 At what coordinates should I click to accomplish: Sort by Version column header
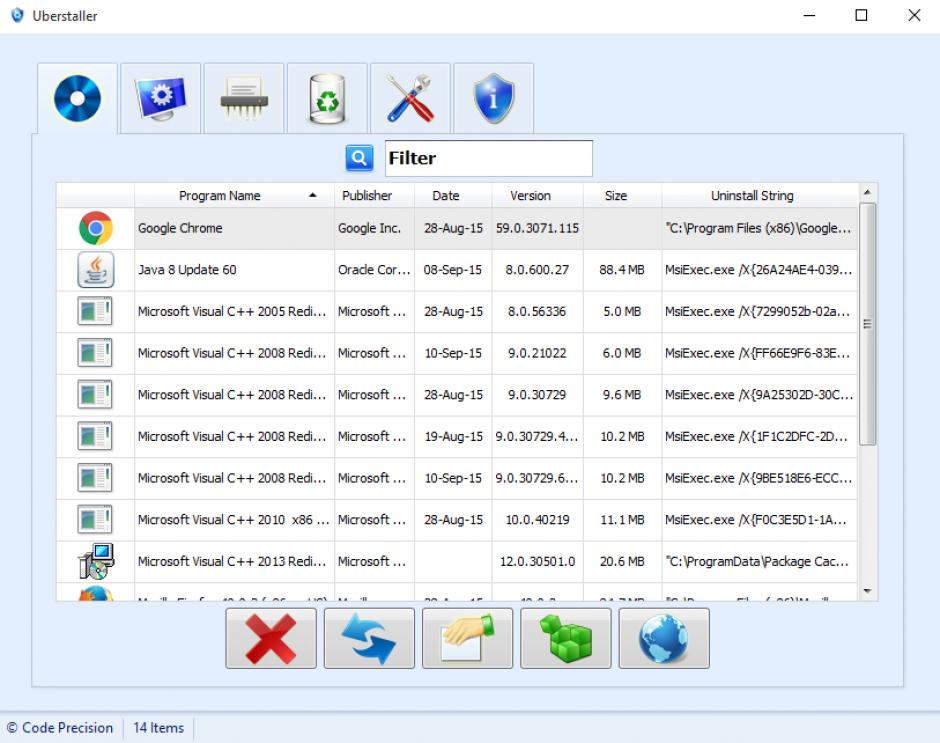(x=538, y=195)
